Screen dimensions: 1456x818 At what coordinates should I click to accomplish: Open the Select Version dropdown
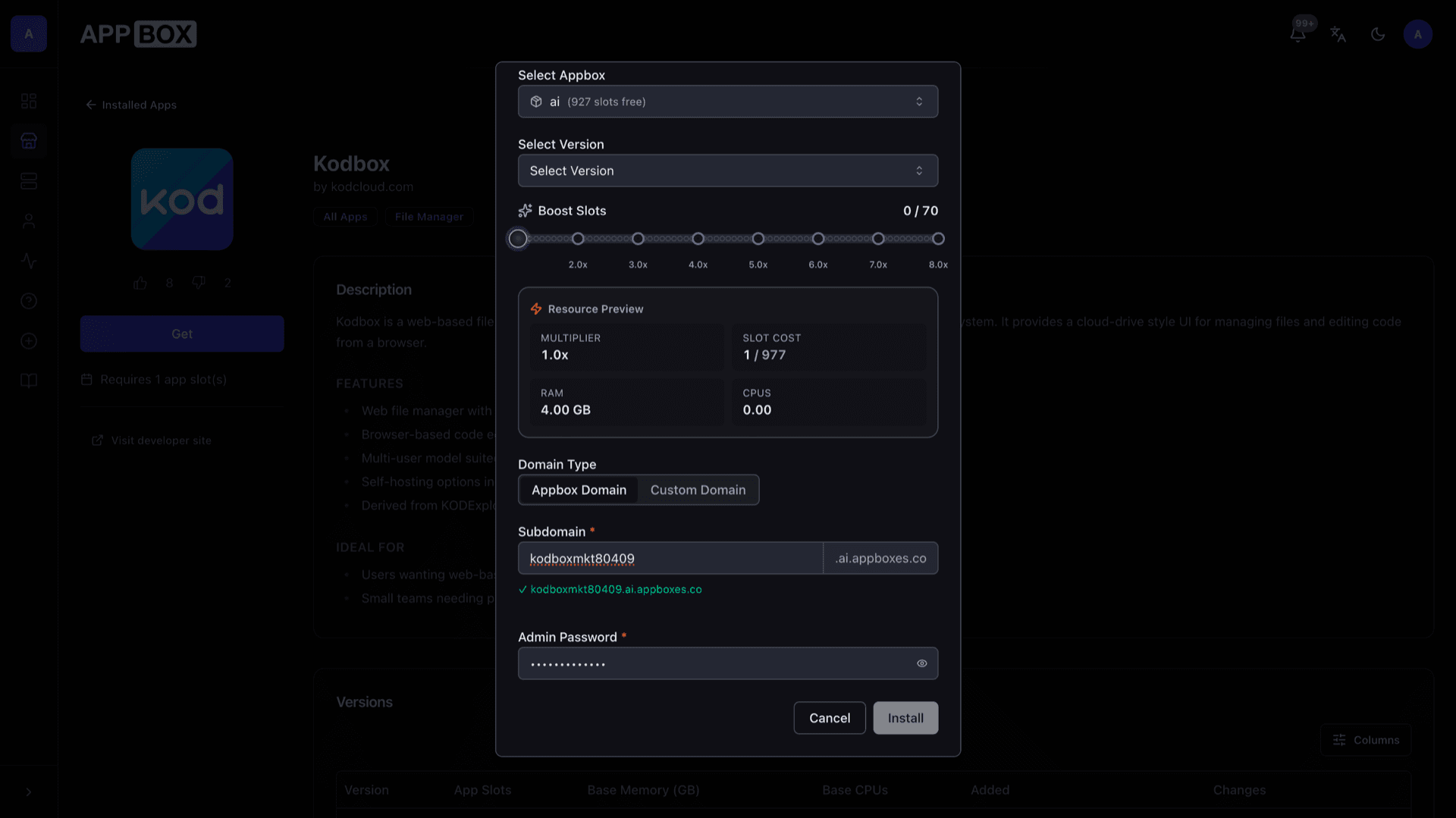coord(728,171)
